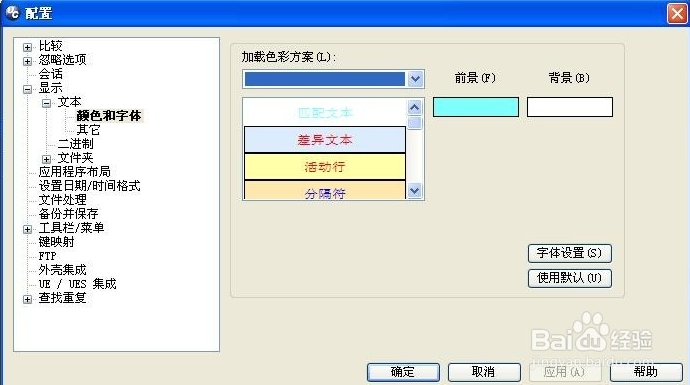Pick the 前景 foreground color swatch
The image size is (690, 385).
click(476, 107)
